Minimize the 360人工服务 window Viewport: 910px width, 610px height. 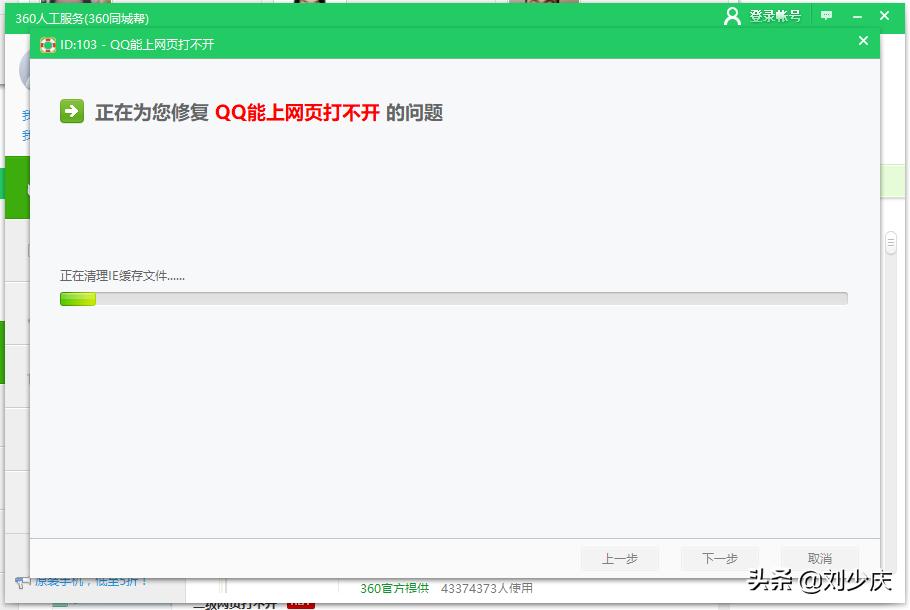click(x=857, y=15)
